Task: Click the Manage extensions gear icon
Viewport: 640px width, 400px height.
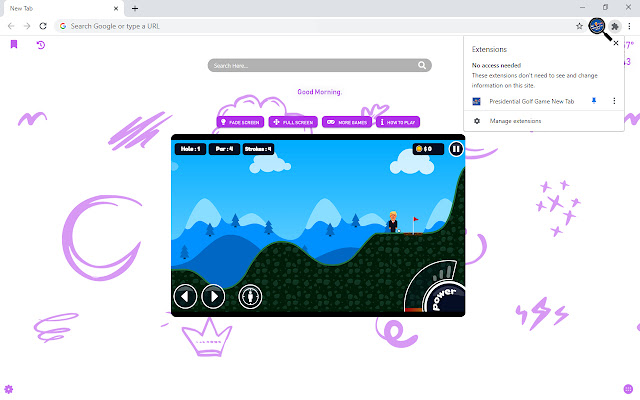Action: 477,121
